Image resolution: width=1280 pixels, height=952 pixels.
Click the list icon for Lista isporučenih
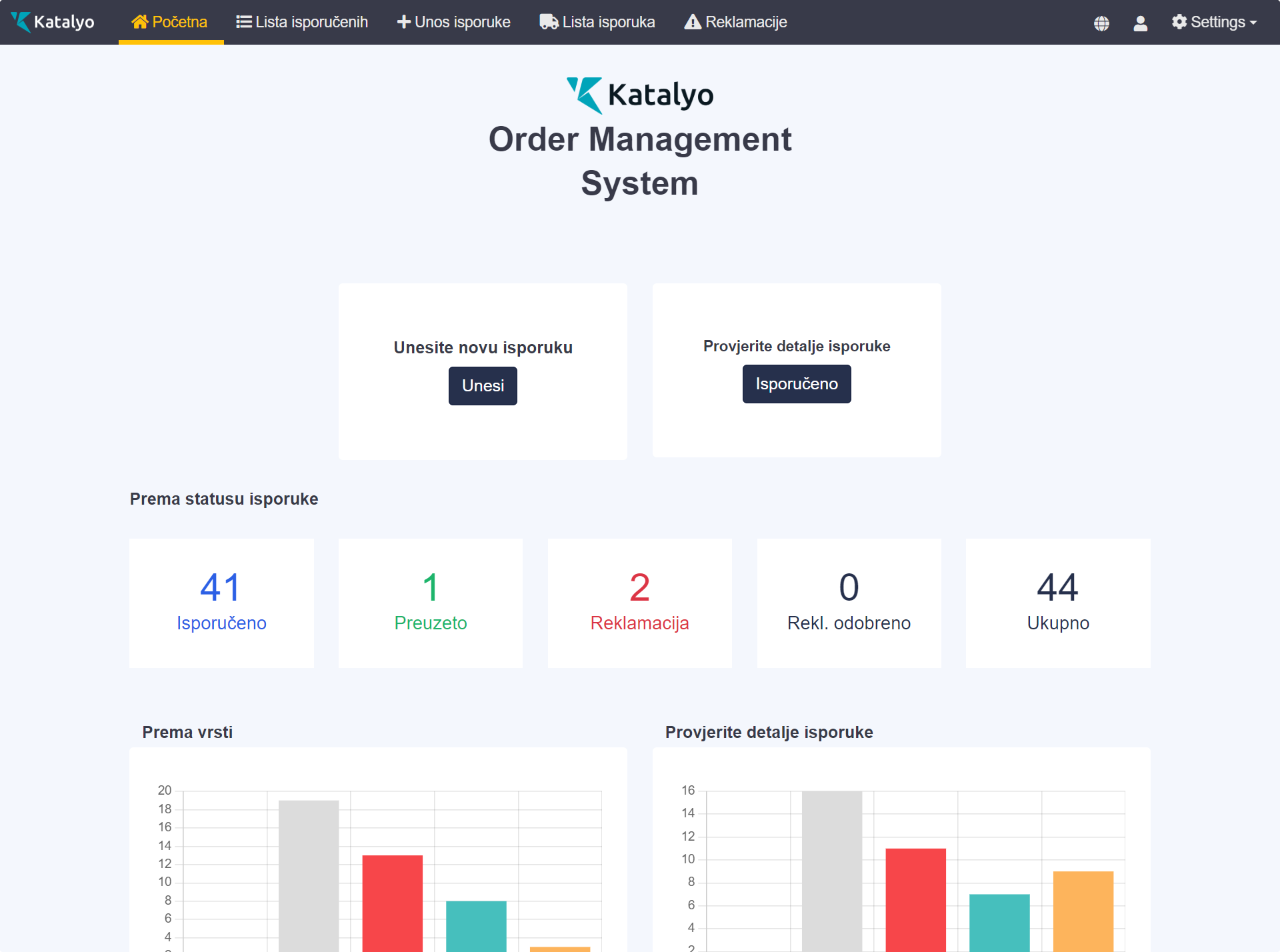pyautogui.click(x=243, y=22)
